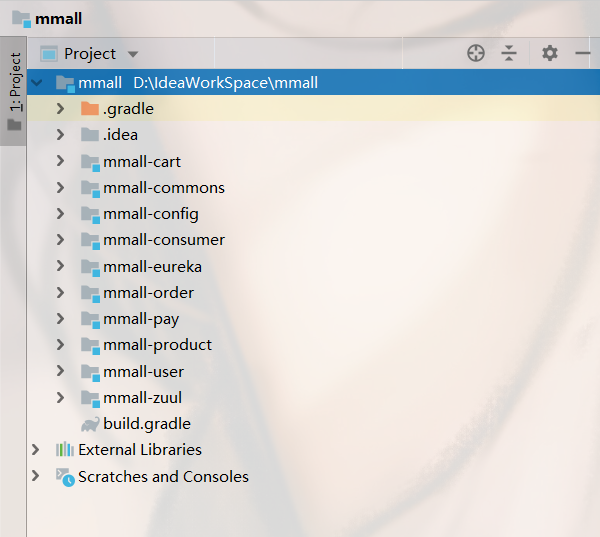
Task: Click the Gradle elephant icon of build.gradle
Action: (90, 424)
